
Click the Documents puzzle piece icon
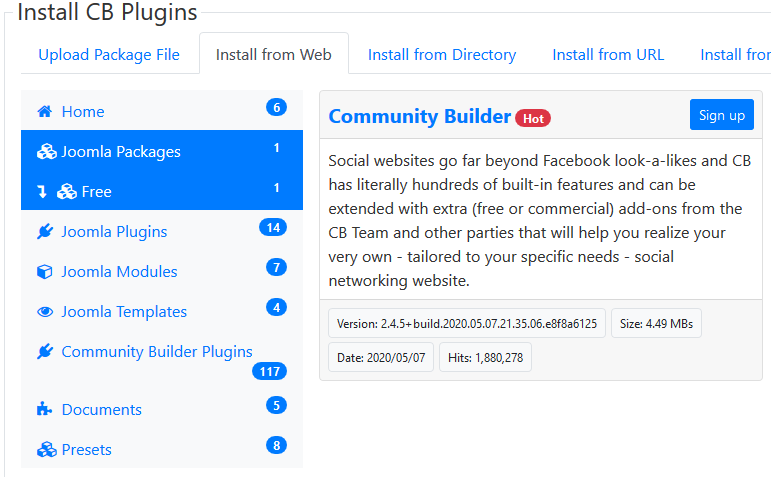click(44, 409)
